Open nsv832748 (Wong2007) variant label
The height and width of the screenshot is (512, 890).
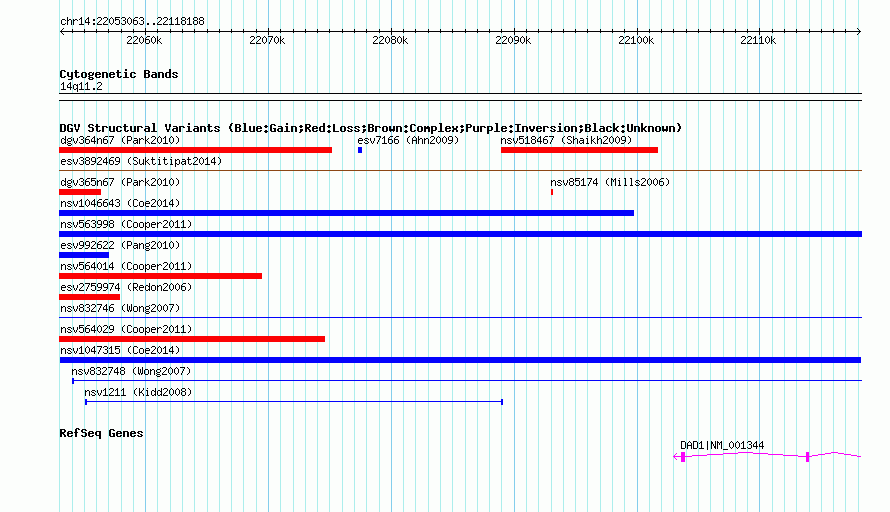click(x=131, y=371)
